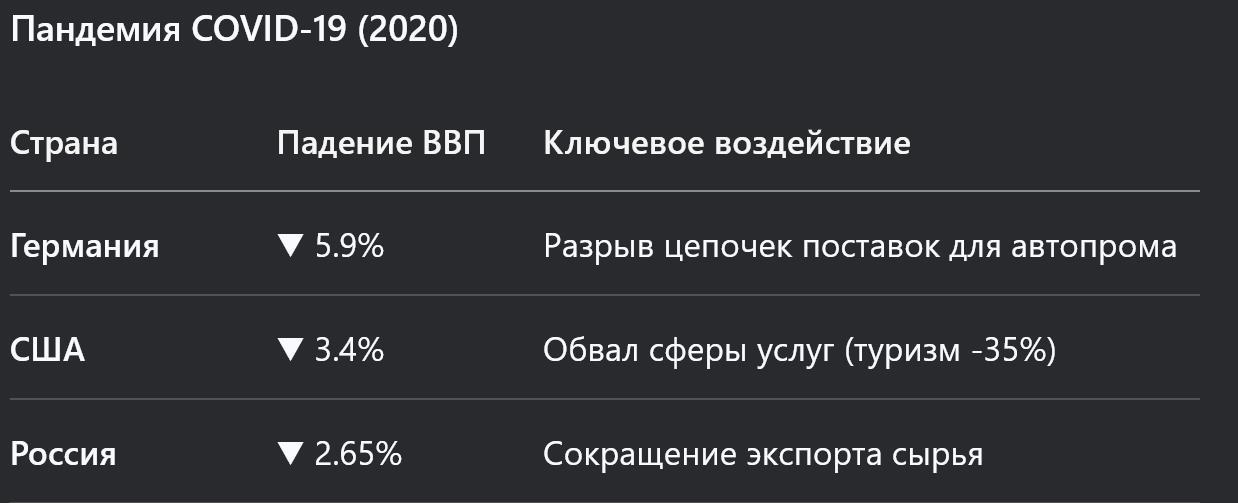Click the word "COVID-19" in the heading
The image size is (1238, 503).
coord(270,30)
